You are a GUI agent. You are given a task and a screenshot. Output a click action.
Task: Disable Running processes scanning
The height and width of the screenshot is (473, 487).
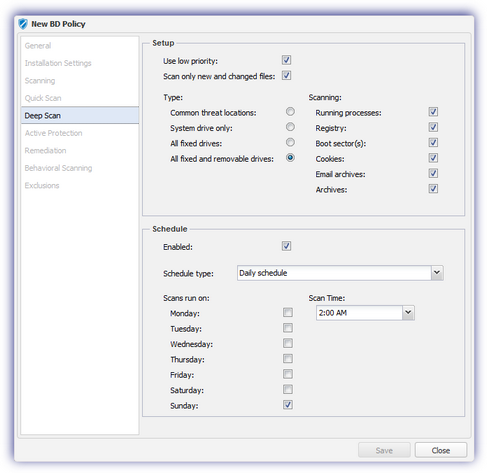433,112
